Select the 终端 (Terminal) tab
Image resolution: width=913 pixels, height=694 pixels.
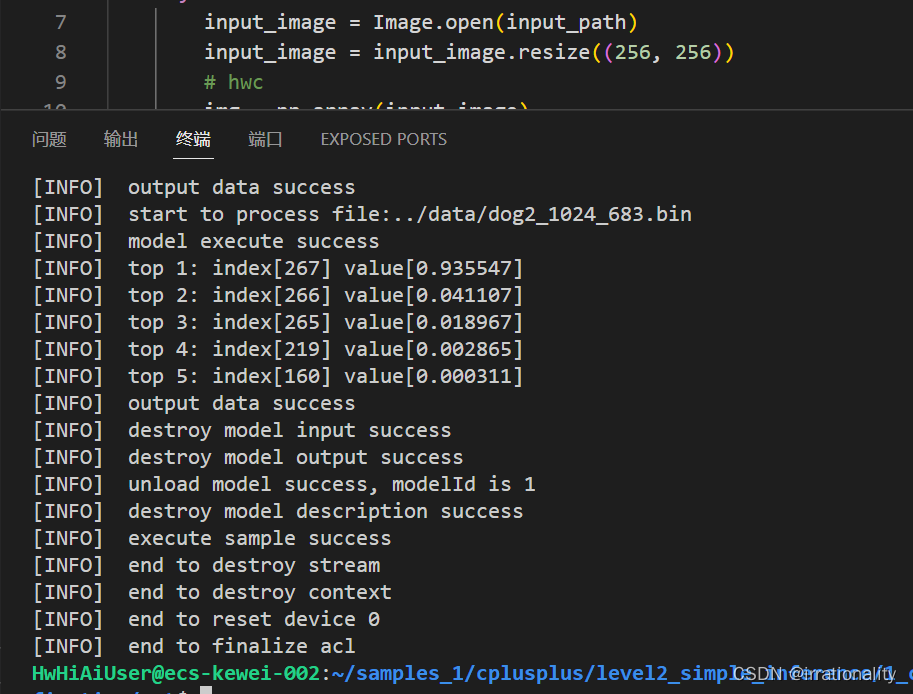(x=193, y=139)
